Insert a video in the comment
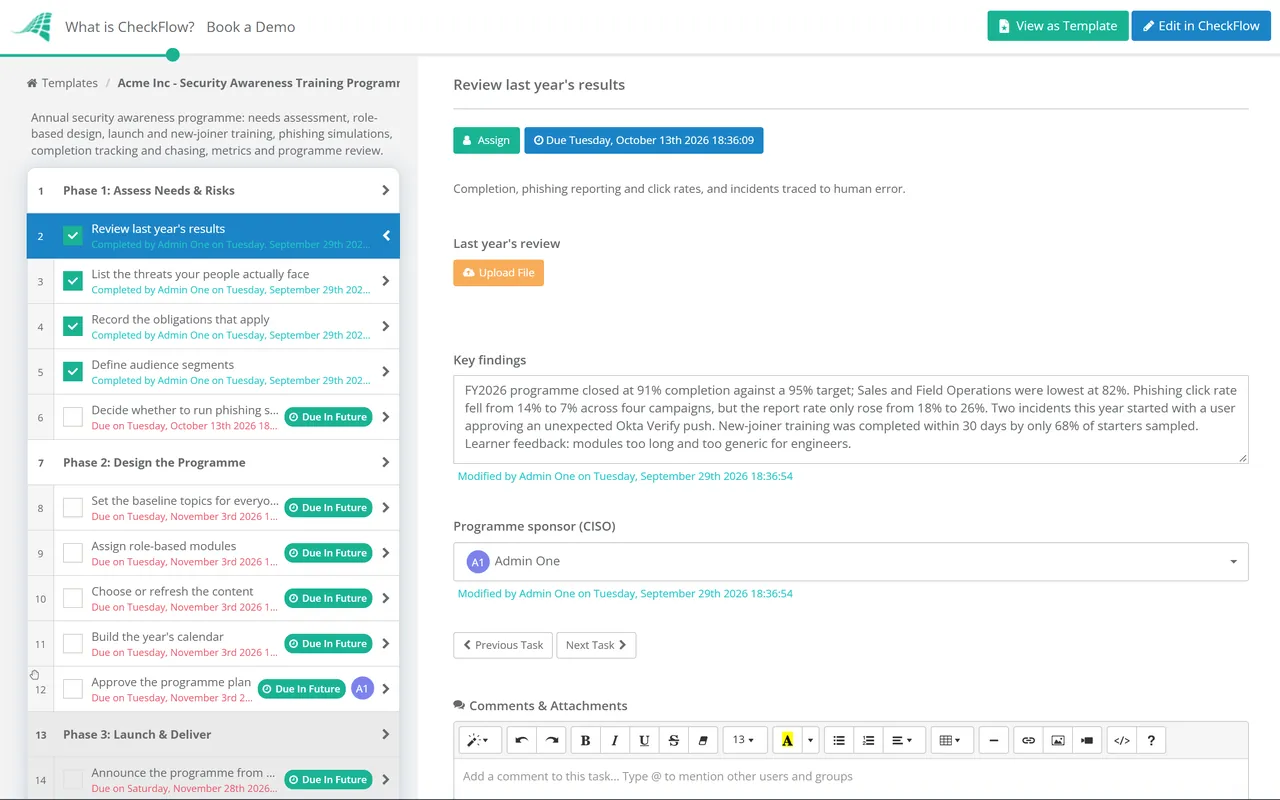 pos(1087,740)
